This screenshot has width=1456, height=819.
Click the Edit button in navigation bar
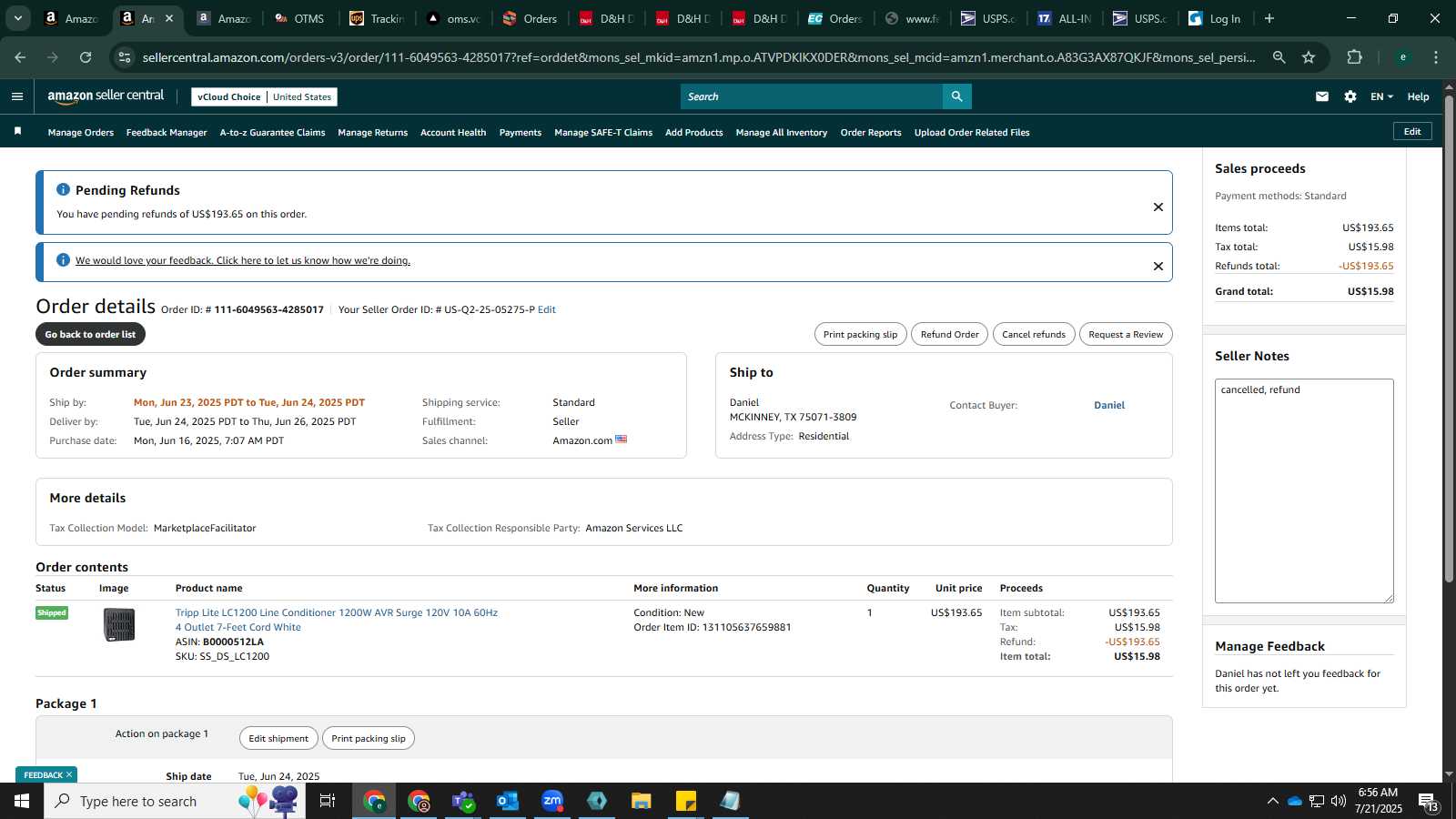point(1412,131)
